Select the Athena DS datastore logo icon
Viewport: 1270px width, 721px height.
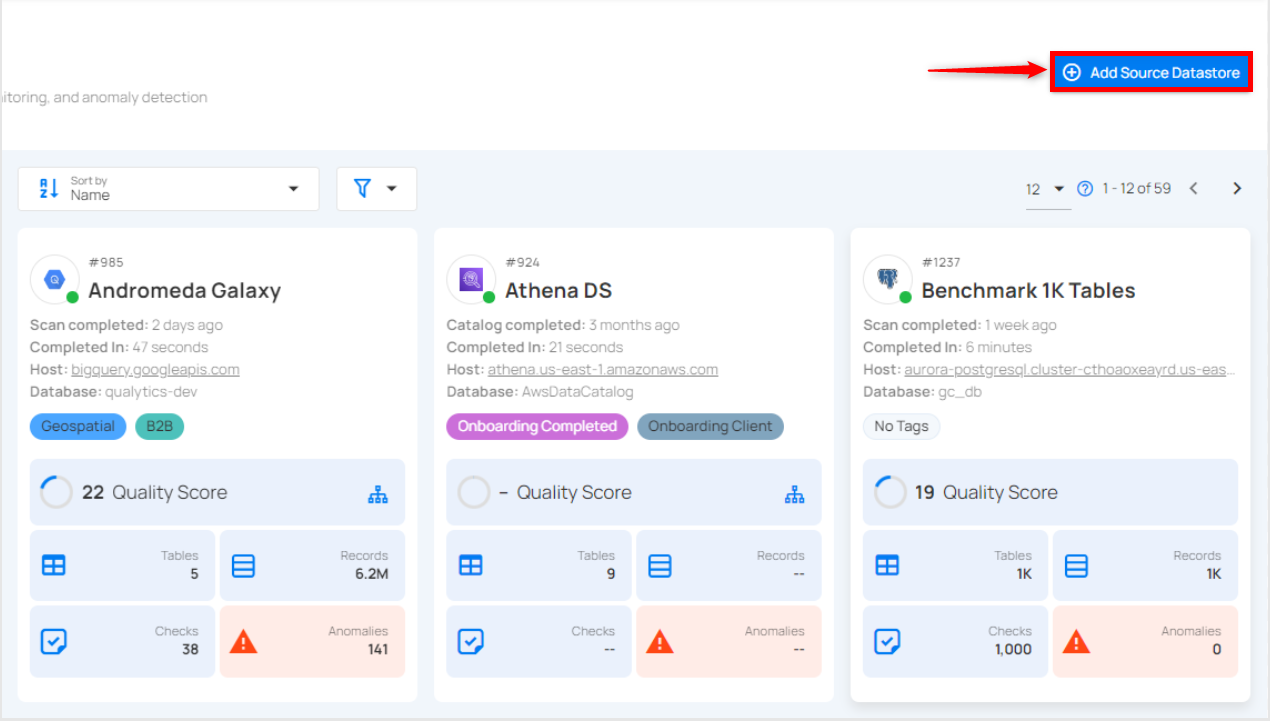(x=471, y=280)
